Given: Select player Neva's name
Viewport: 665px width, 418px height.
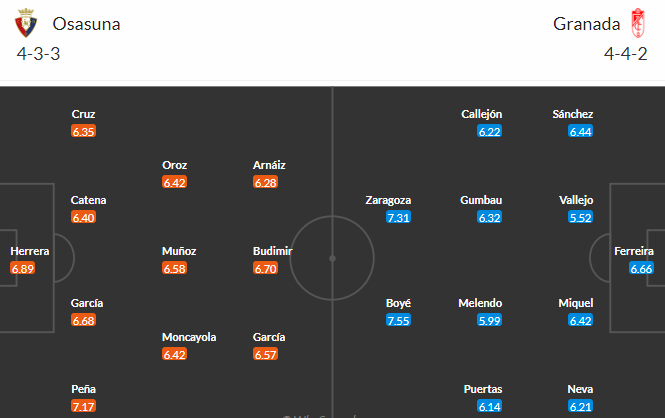Looking at the screenshot, I should [581, 389].
